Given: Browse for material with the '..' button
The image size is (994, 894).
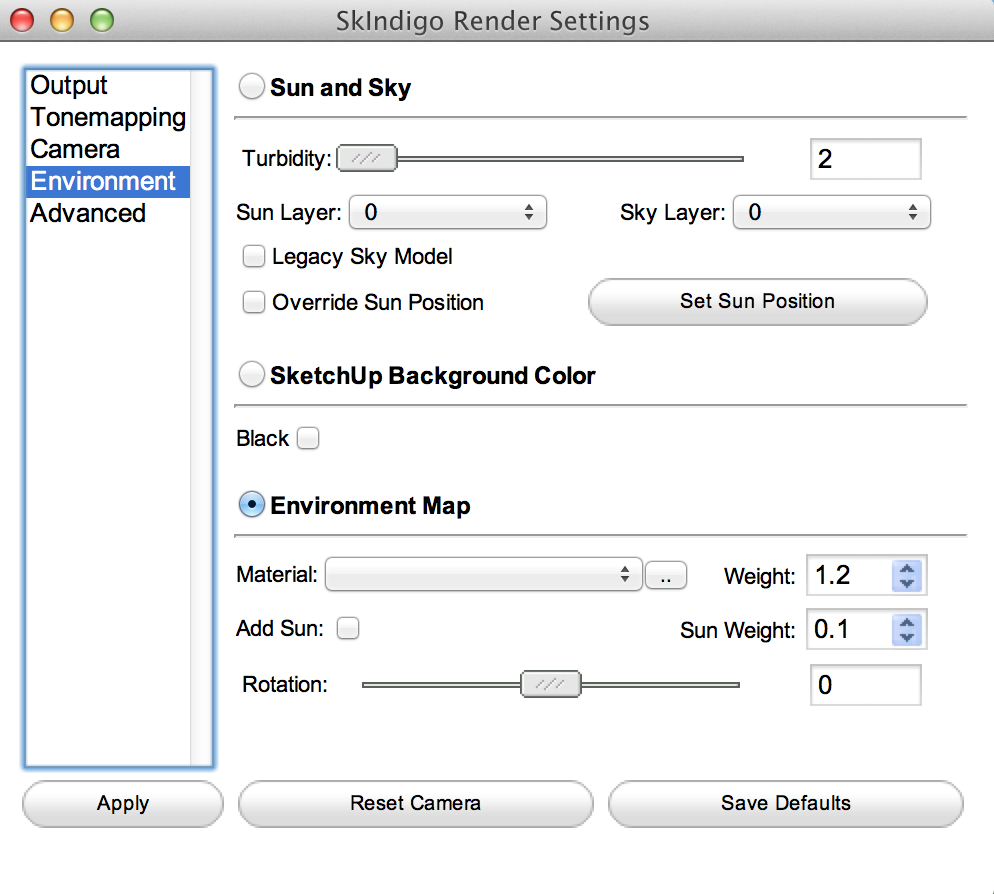Looking at the screenshot, I should (x=666, y=575).
